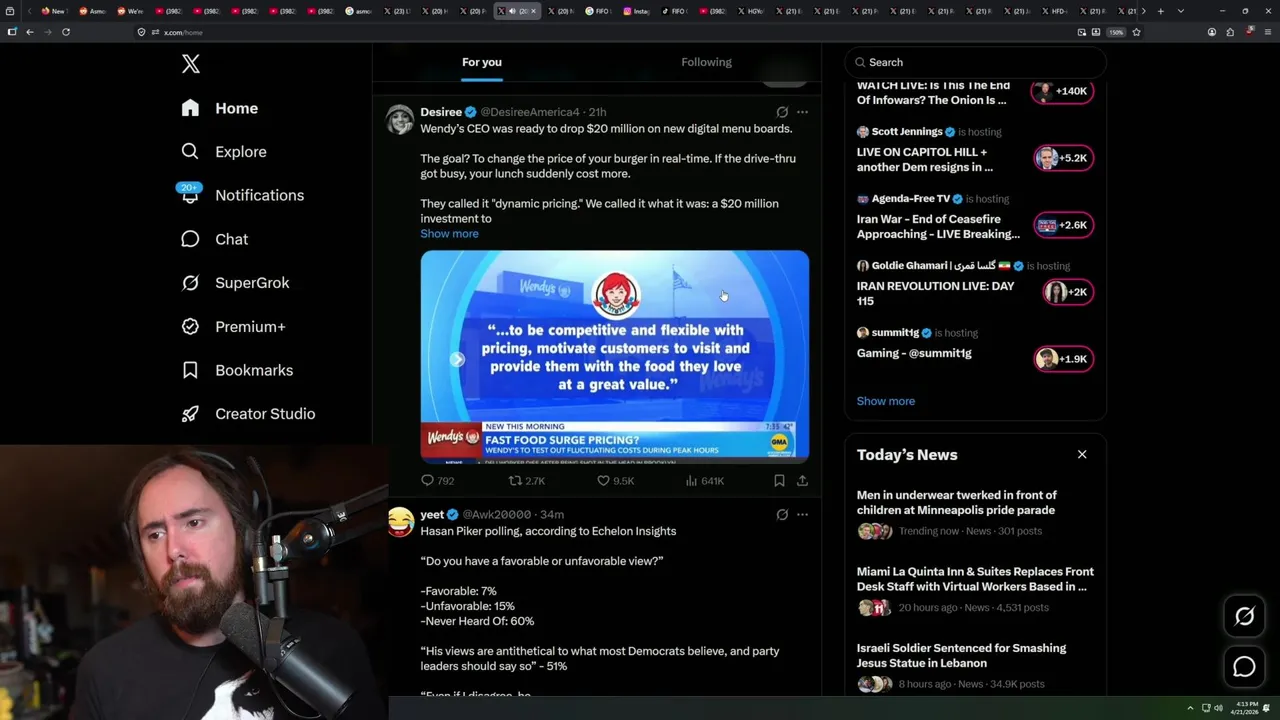1280x720 pixels.
Task: Reset the 150% zoom level indicator
Action: (1116, 32)
